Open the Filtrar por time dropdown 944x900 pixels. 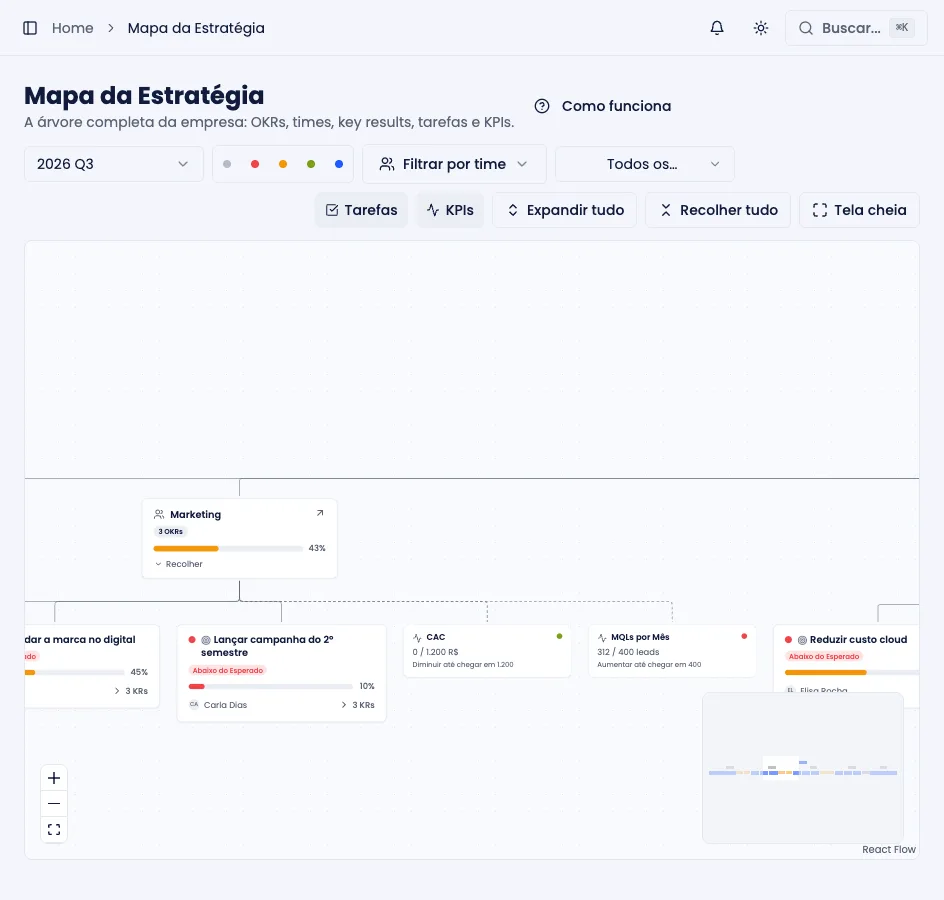[x=454, y=164]
